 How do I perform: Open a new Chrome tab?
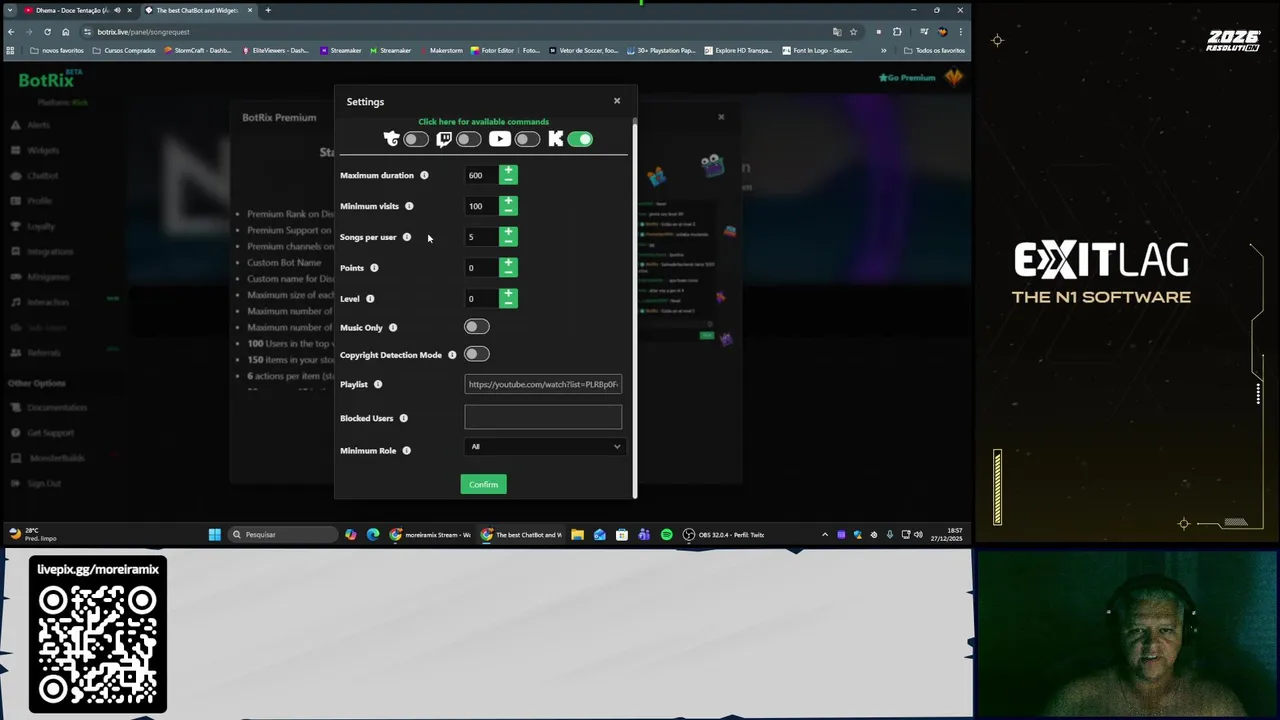tap(268, 10)
